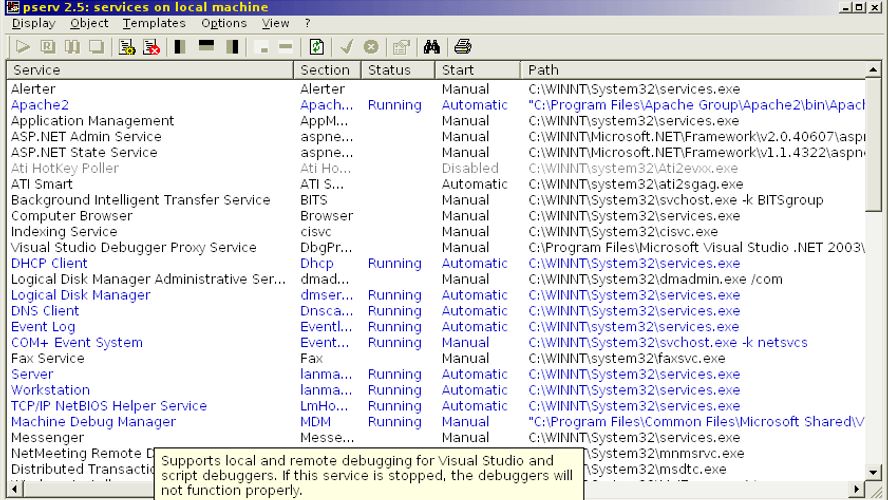Select TCP/IP NetBIOS Helper Service row
Viewport: 888px width, 500px height.
coord(436,406)
